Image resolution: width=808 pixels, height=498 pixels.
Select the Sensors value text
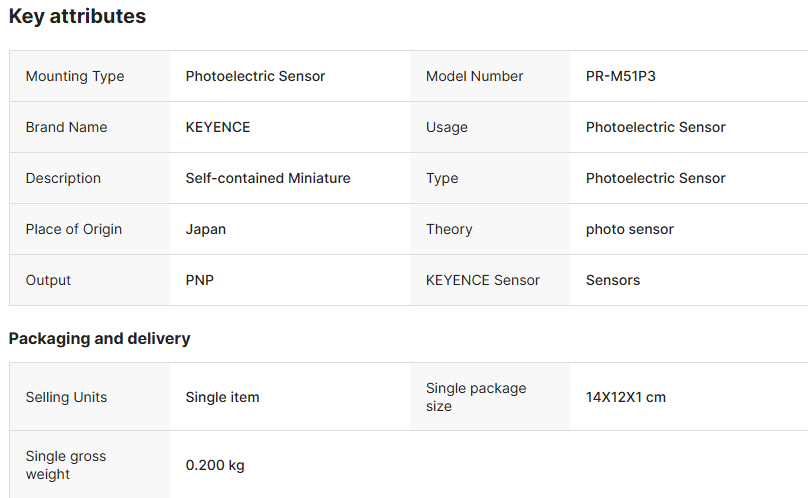613,280
